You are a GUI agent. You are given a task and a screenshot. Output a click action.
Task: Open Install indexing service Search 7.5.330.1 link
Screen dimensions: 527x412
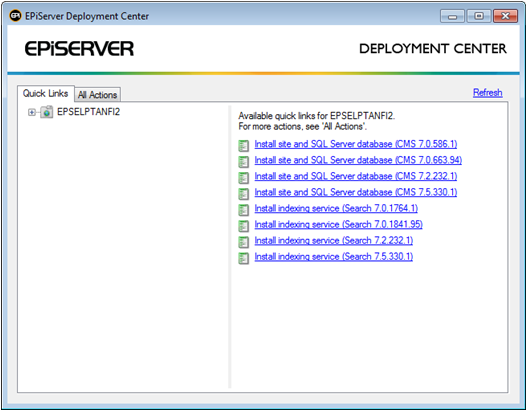[x=334, y=256]
